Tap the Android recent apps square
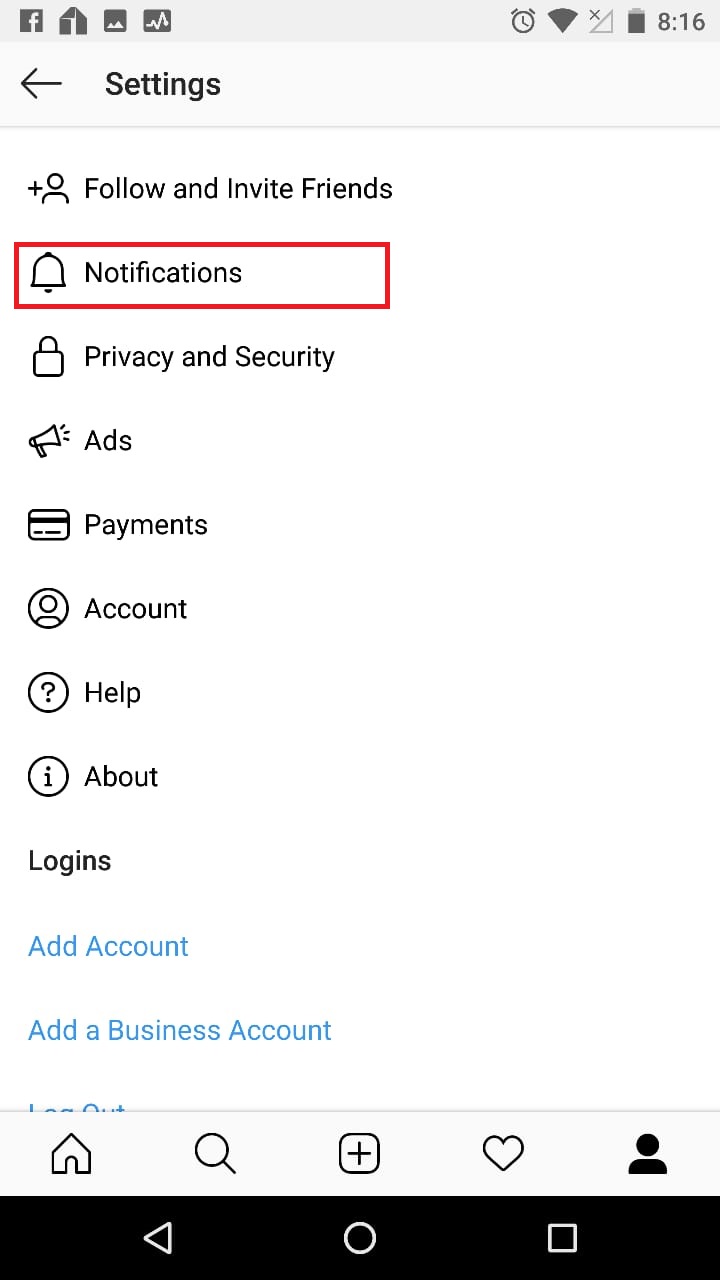 click(562, 1238)
